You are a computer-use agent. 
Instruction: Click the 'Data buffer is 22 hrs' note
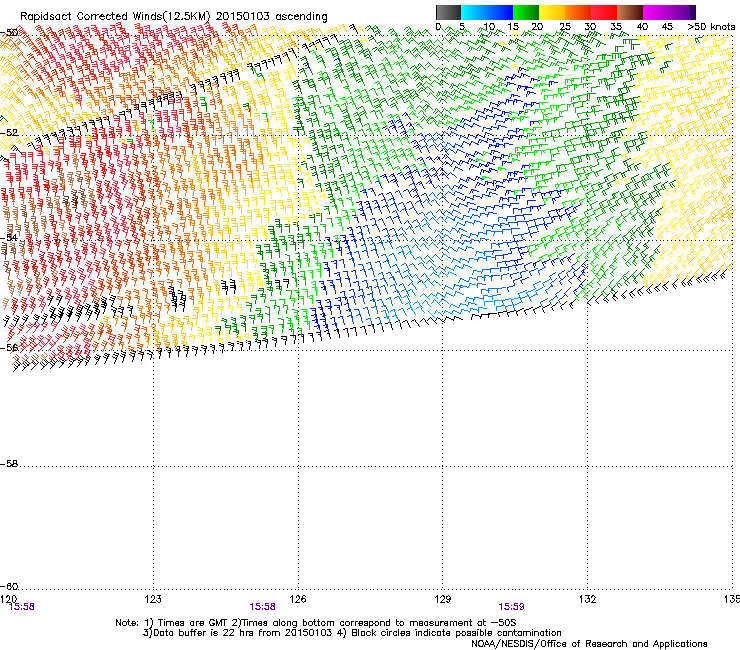tap(237, 633)
